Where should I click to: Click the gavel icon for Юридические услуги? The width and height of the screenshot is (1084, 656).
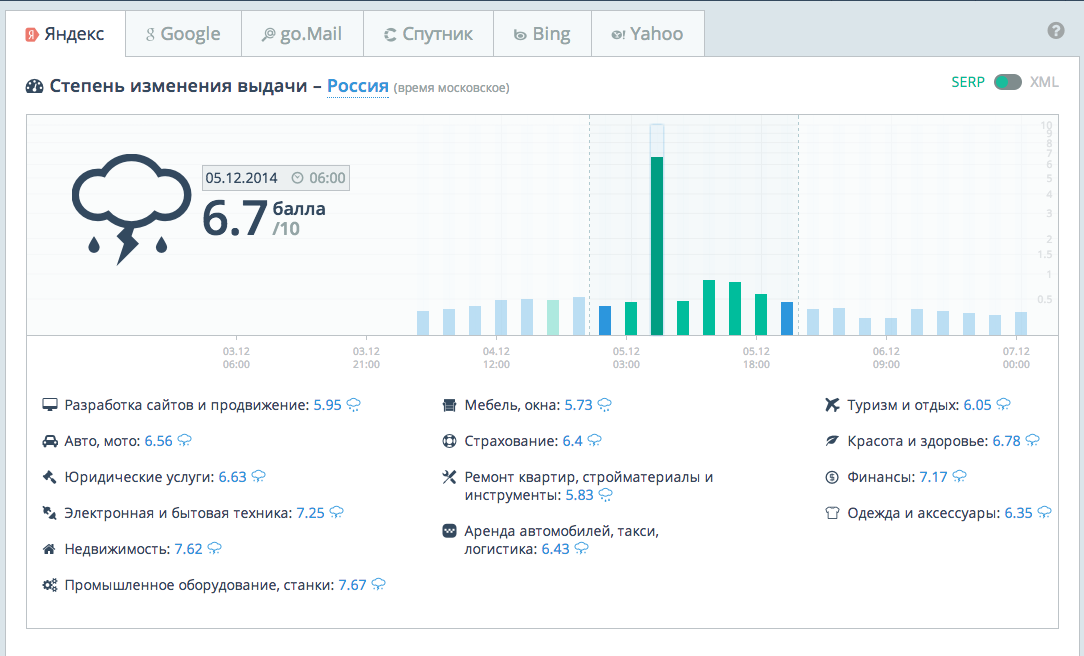coord(49,477)
